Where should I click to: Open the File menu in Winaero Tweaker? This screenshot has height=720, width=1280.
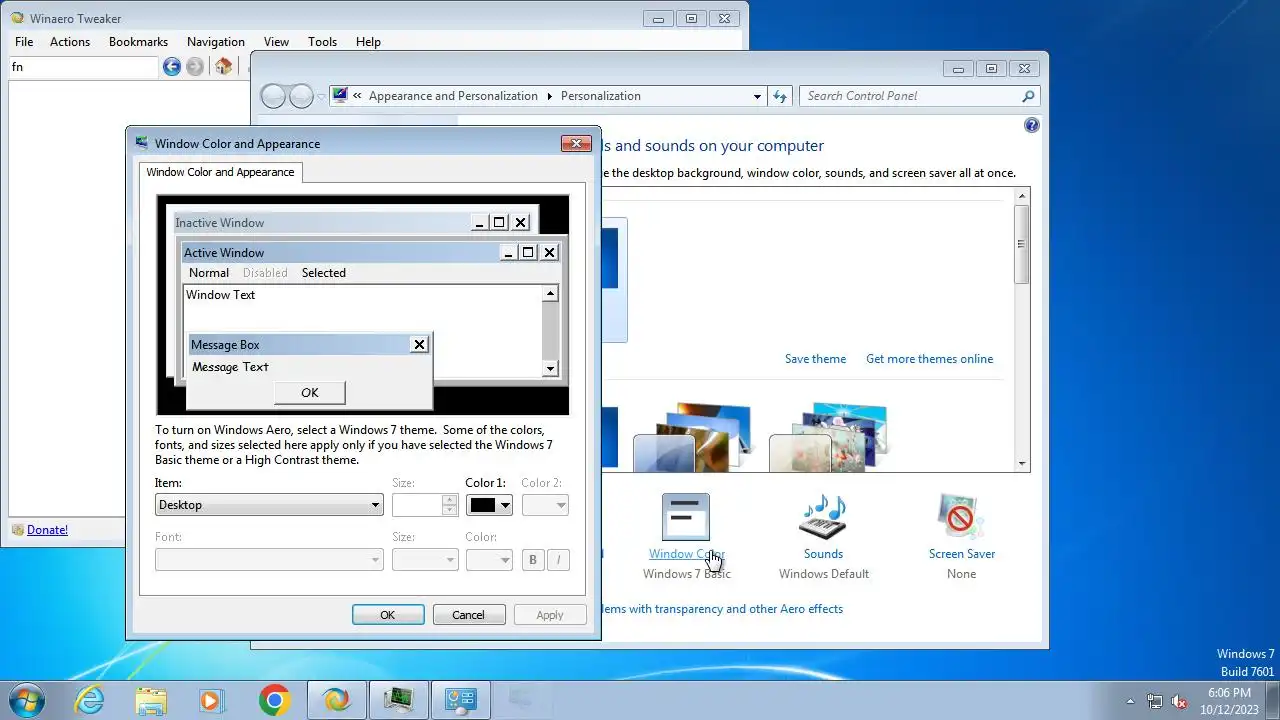pyautogui.click(x=24, y=42)
